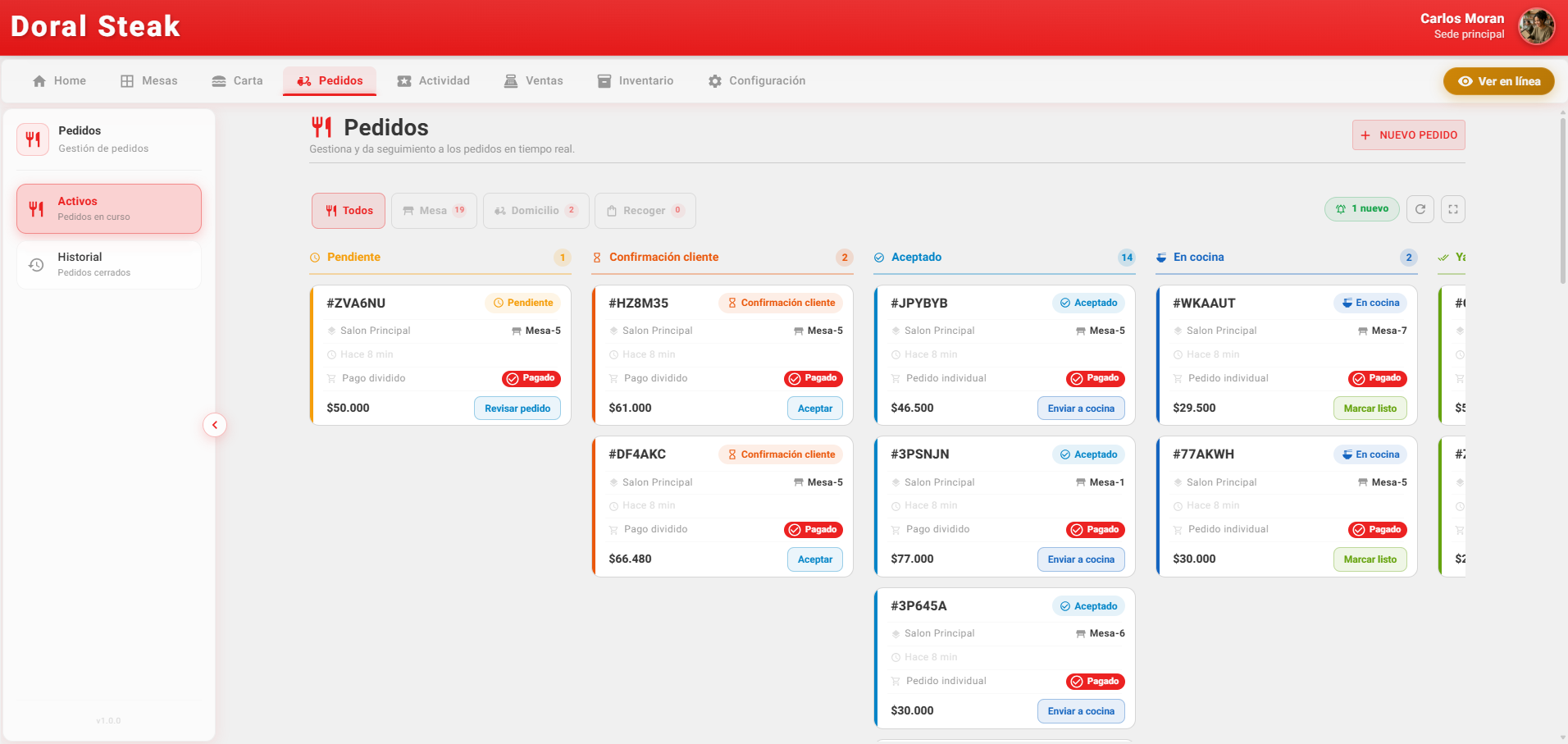Click the Doral Steak logo title
Viewport: 1568px width, 744px height.
point(95,26)
